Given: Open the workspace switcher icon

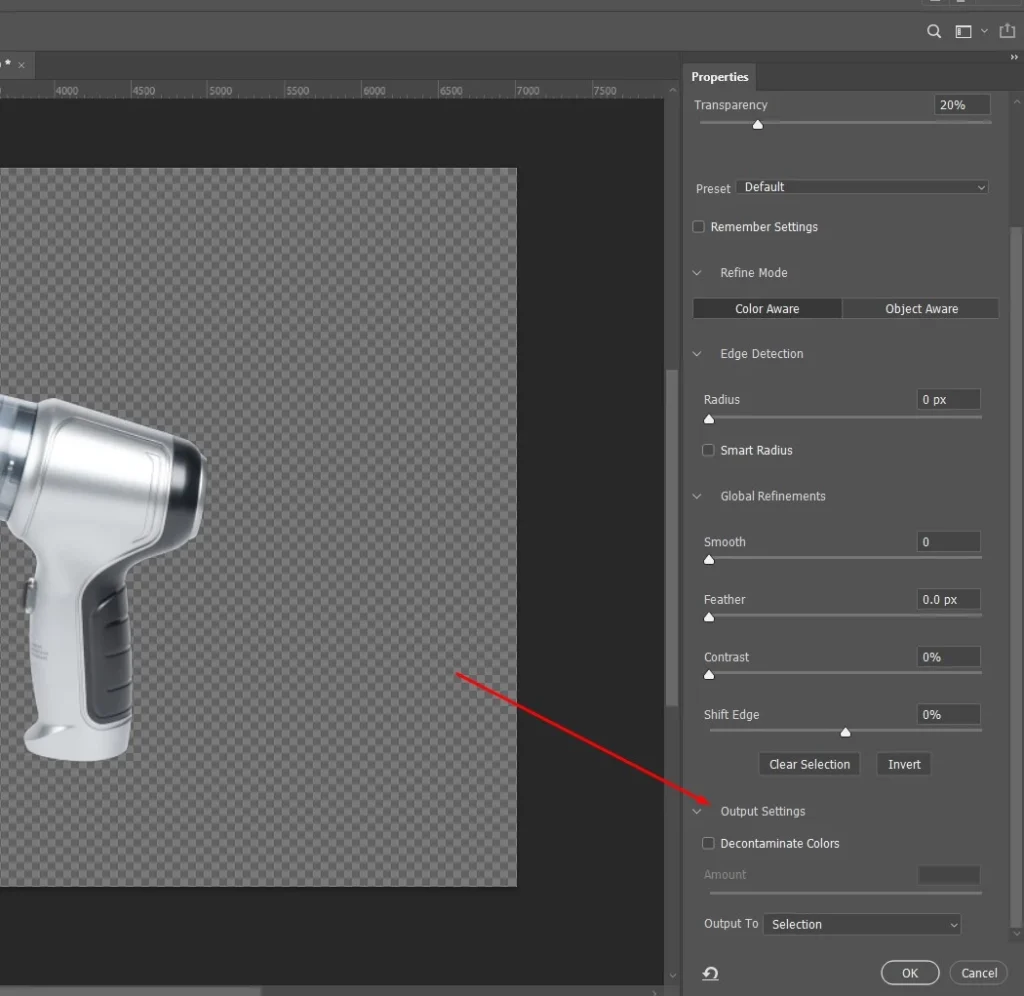Looking at the screenshot, I should pos(964,32).
